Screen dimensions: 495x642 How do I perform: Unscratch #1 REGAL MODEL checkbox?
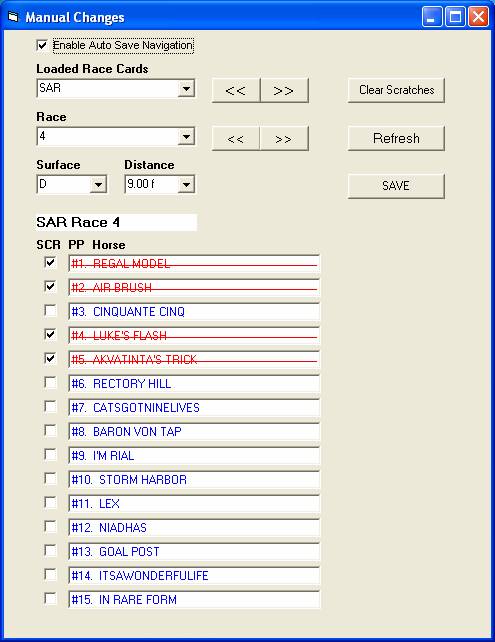point(50,262)
